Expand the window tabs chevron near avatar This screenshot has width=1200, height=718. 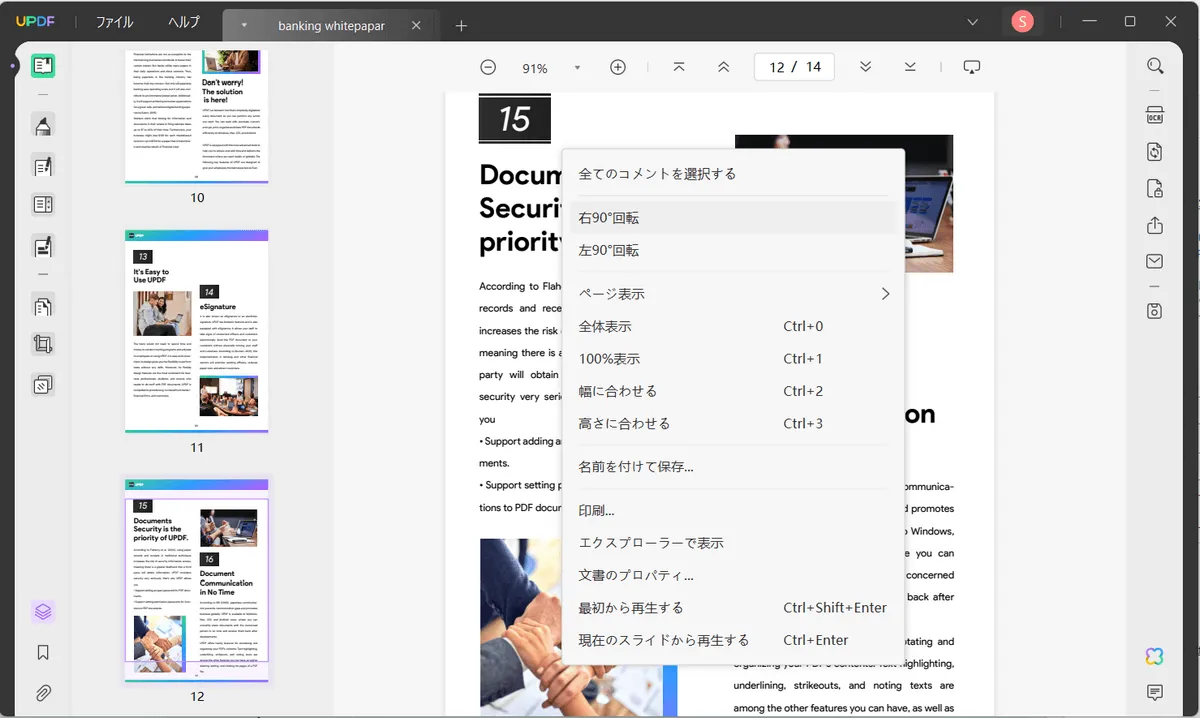(973, 22)
